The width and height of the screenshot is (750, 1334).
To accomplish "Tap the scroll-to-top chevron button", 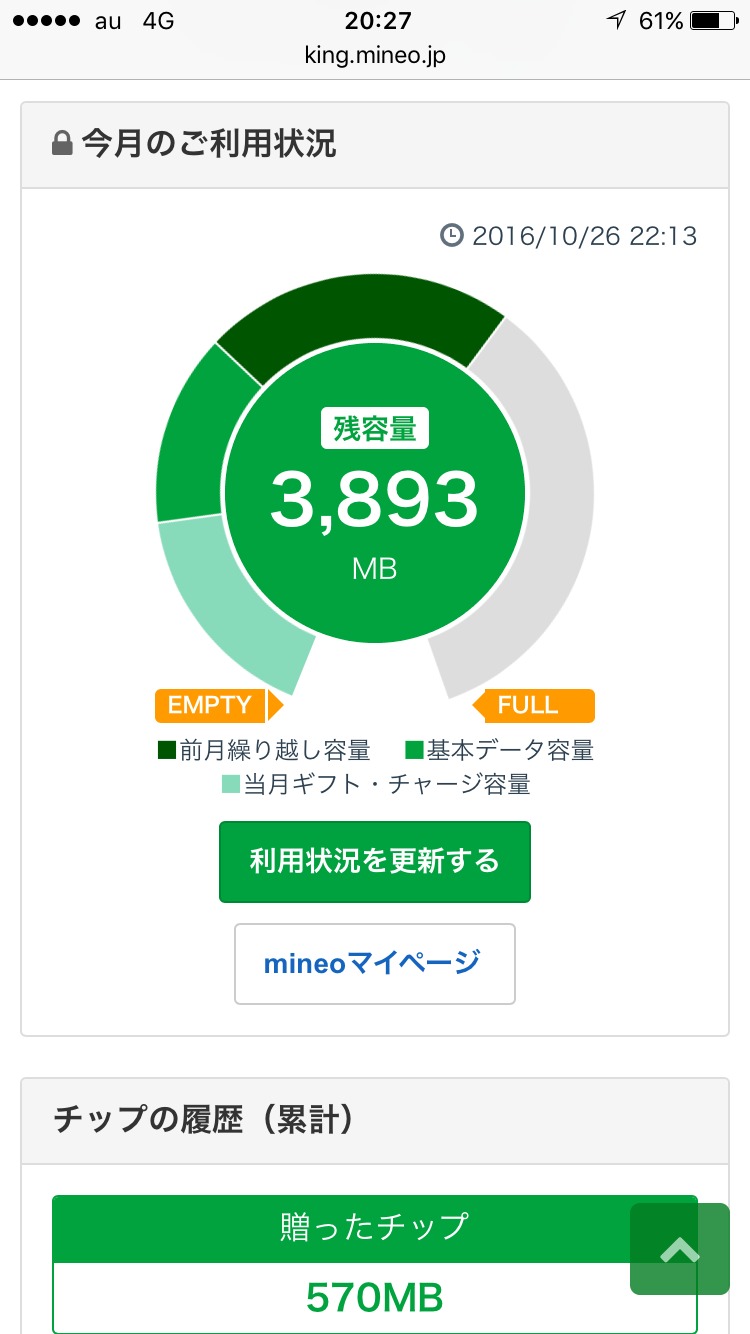I will (679, 1249).
